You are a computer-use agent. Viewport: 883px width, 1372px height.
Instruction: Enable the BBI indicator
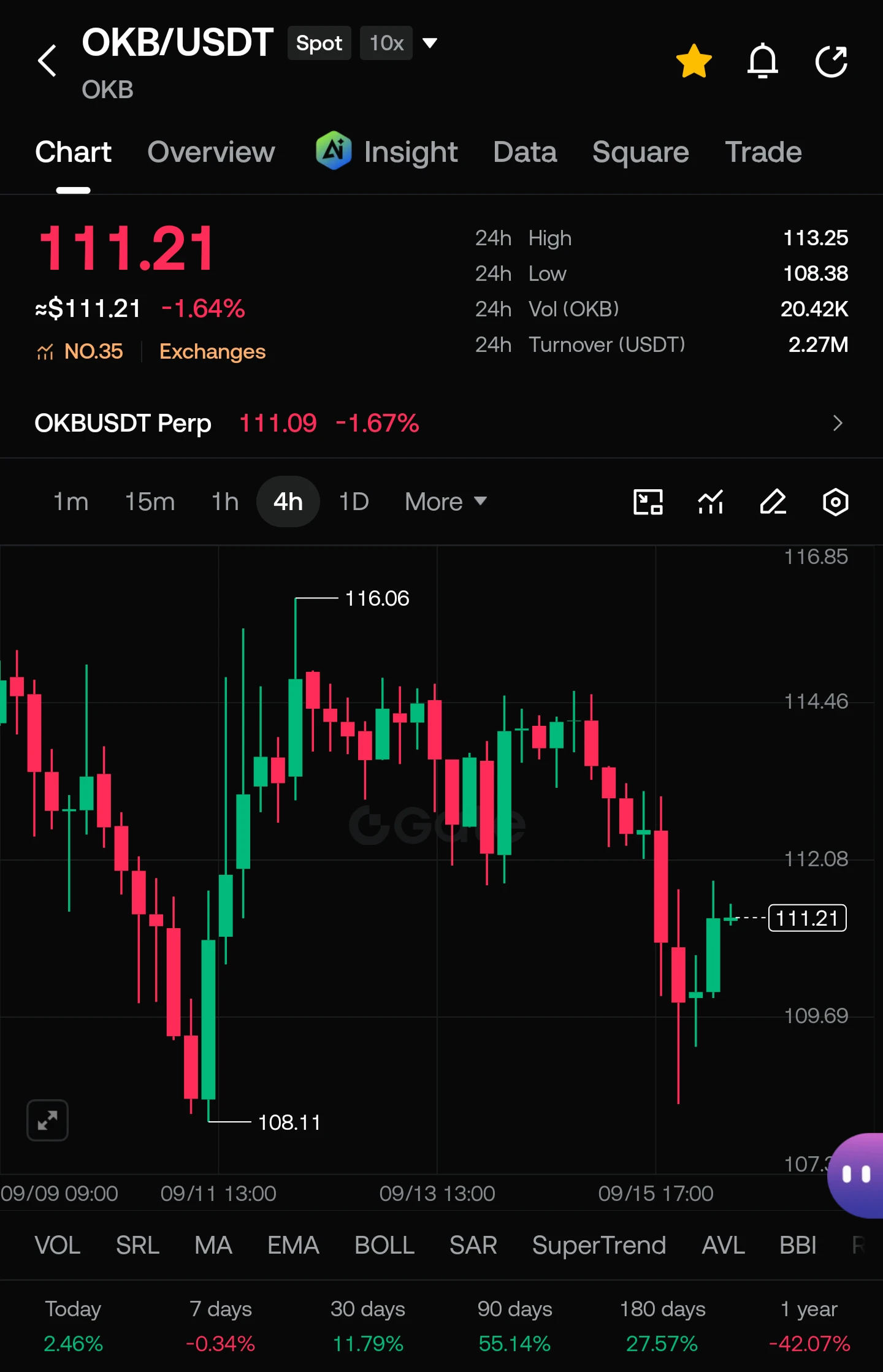pyautogui.click(x=798, y=1245)
